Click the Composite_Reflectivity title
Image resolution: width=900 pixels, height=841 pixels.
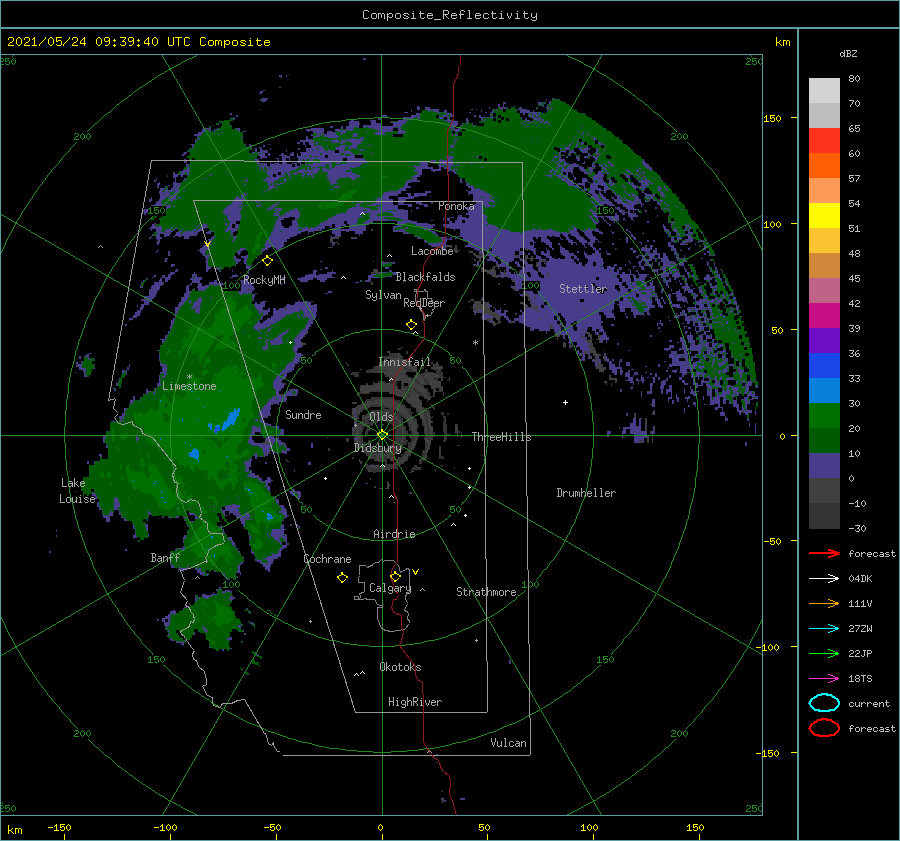450,15
